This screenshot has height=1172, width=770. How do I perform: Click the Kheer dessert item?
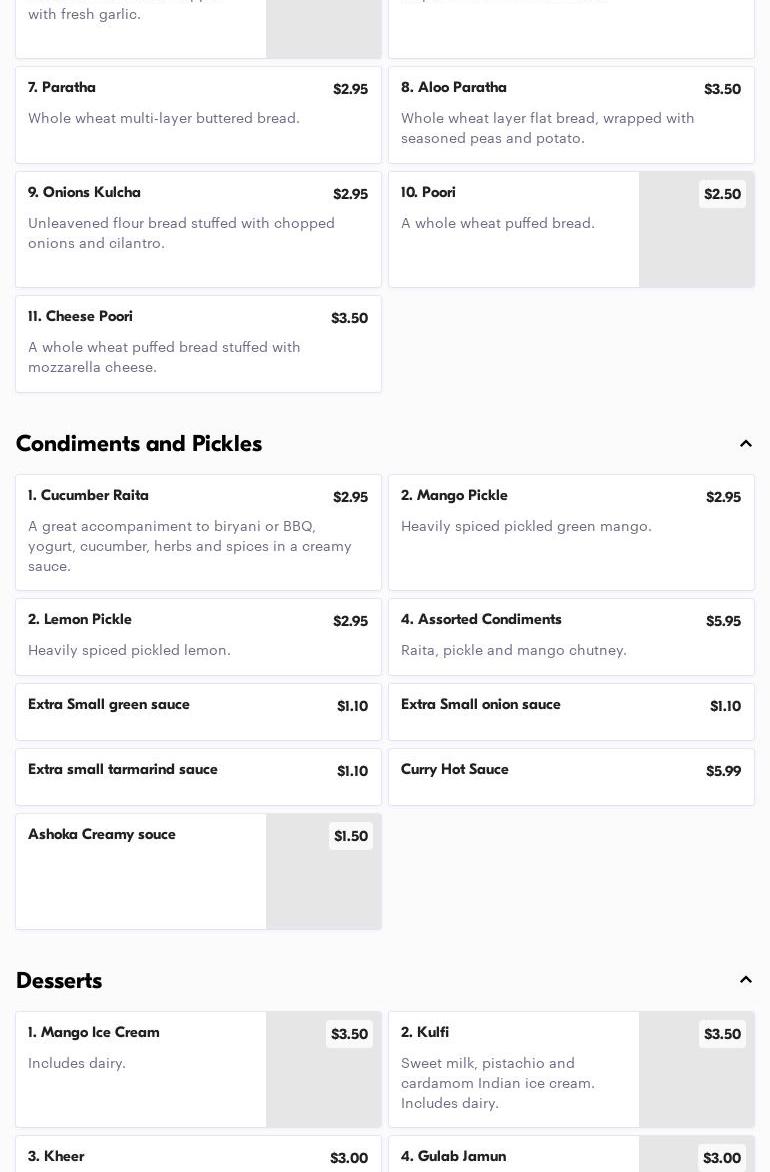[x=198, y=1155]
